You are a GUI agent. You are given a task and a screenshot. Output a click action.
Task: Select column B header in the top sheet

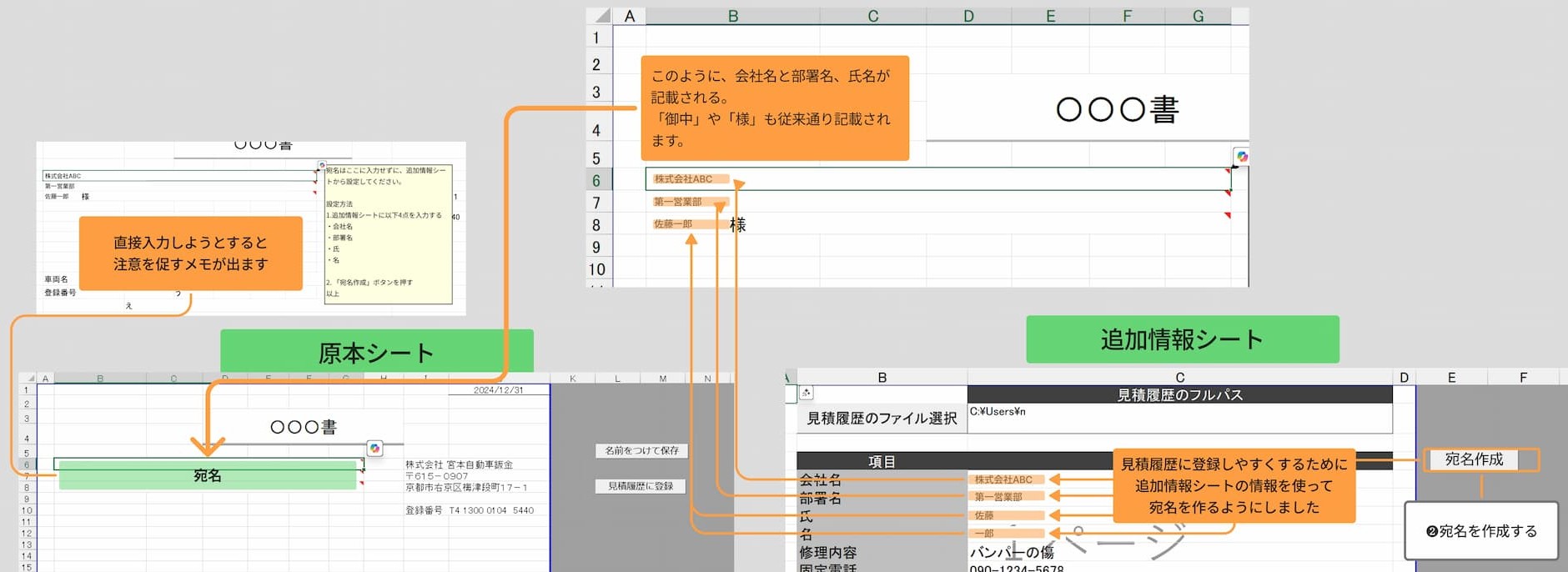tap(732, 16)
